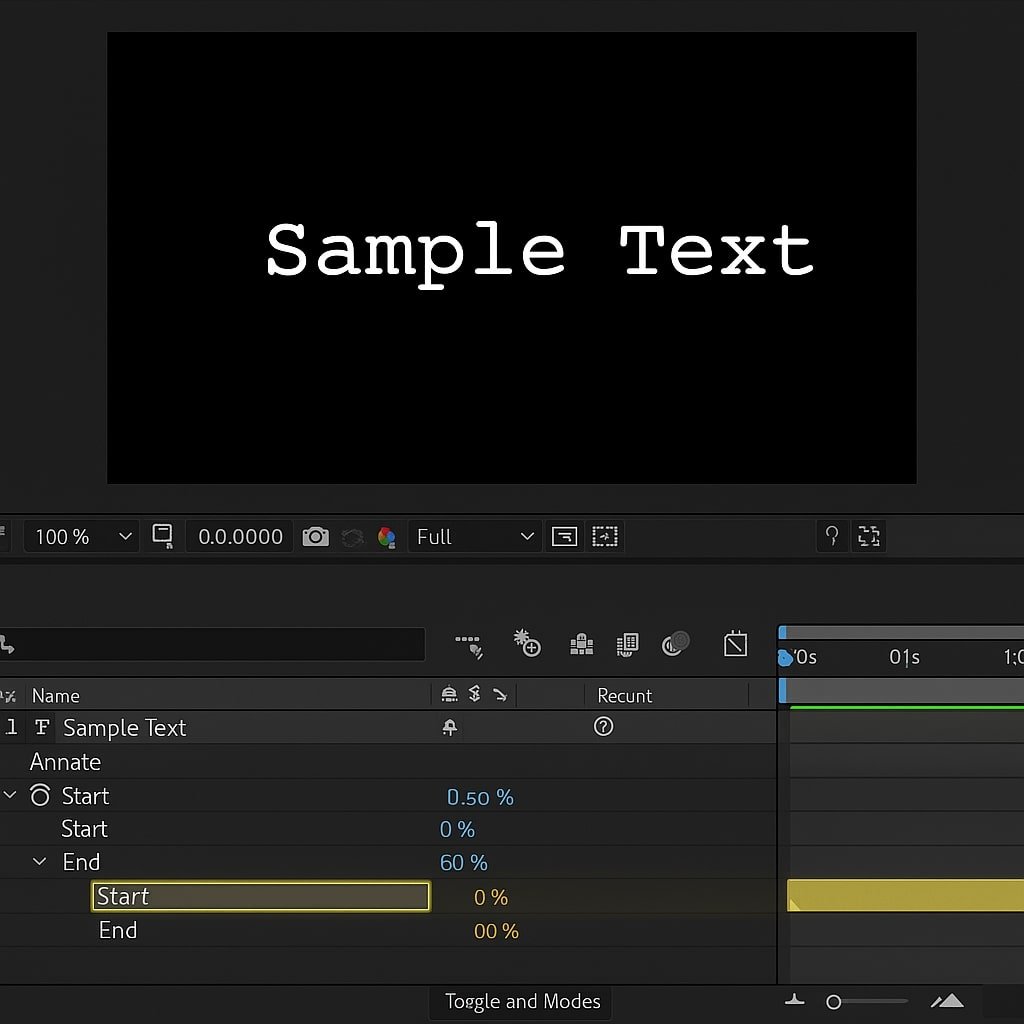This screenshot has width=1024, height=1024.
Task: Collapse the End property group
Action: coord(40,862)
